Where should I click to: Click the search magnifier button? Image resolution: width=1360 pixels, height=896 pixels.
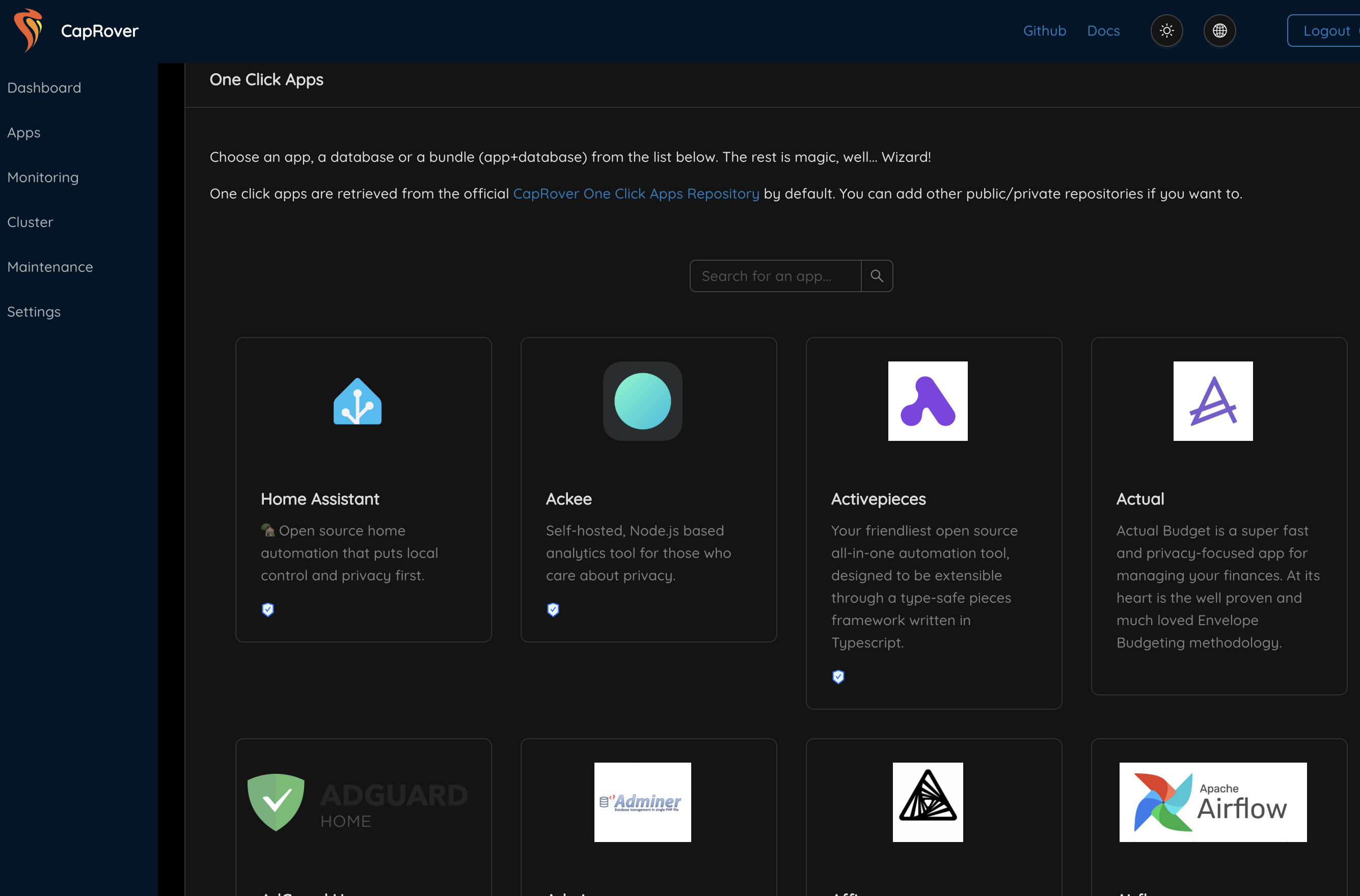tap(877, 276)
